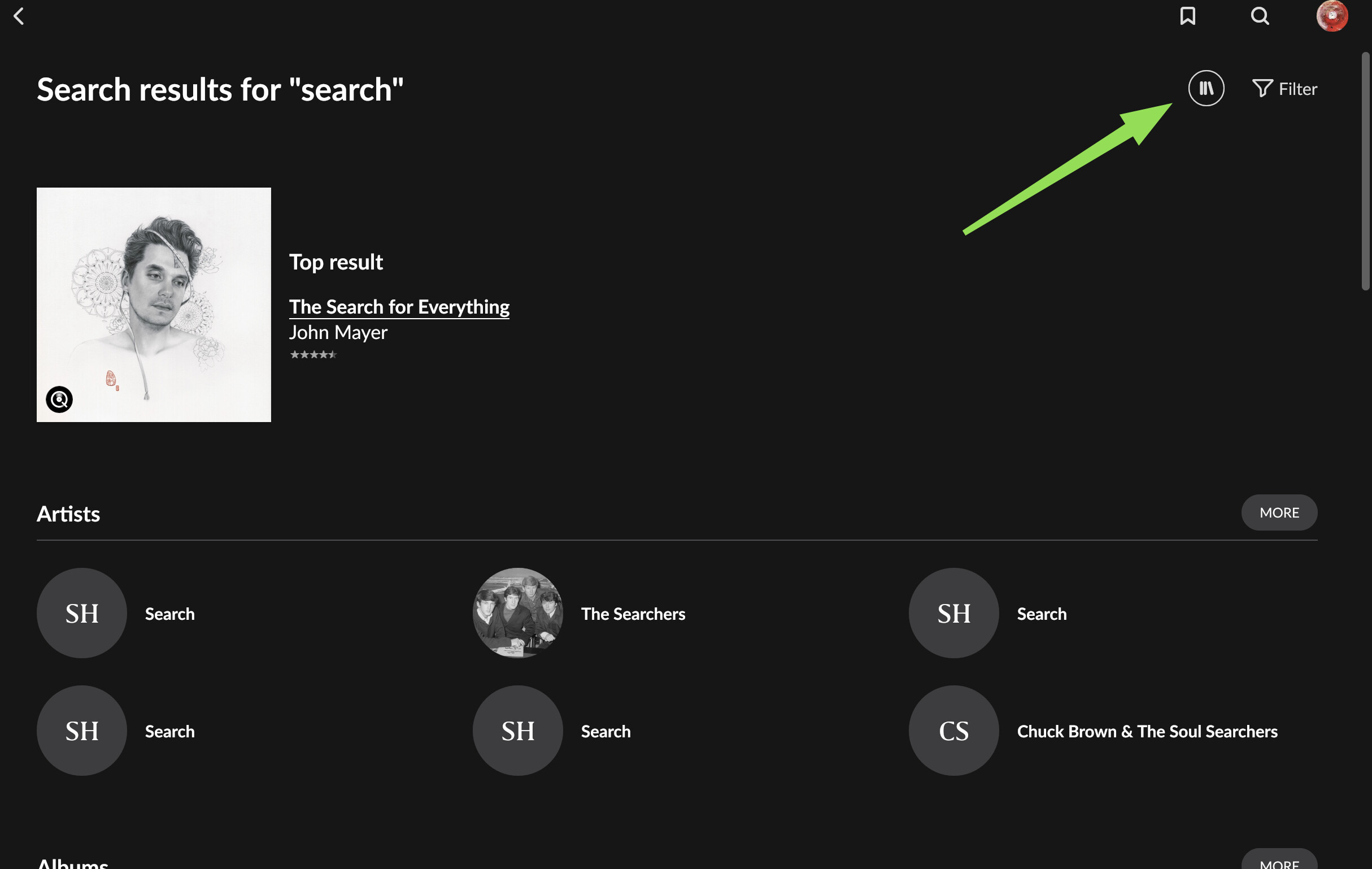
Task: Open the bookmarks icon in top bar
Action: (x=1187, y=16)
